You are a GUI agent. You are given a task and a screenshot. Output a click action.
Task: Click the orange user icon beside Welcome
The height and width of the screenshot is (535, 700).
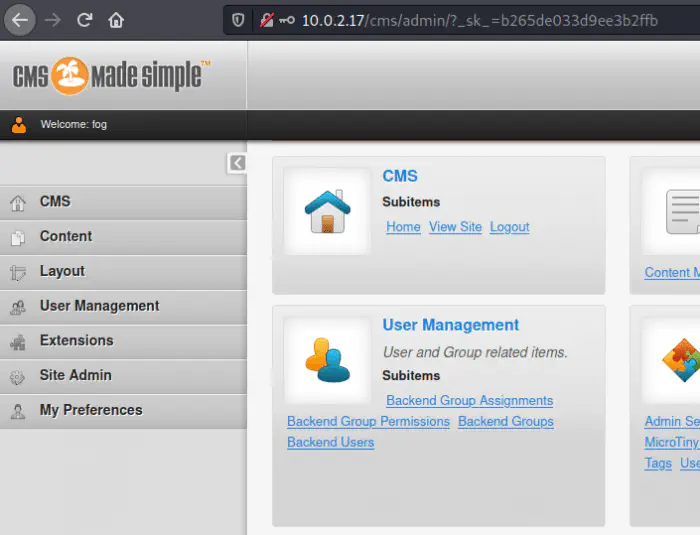18,125
